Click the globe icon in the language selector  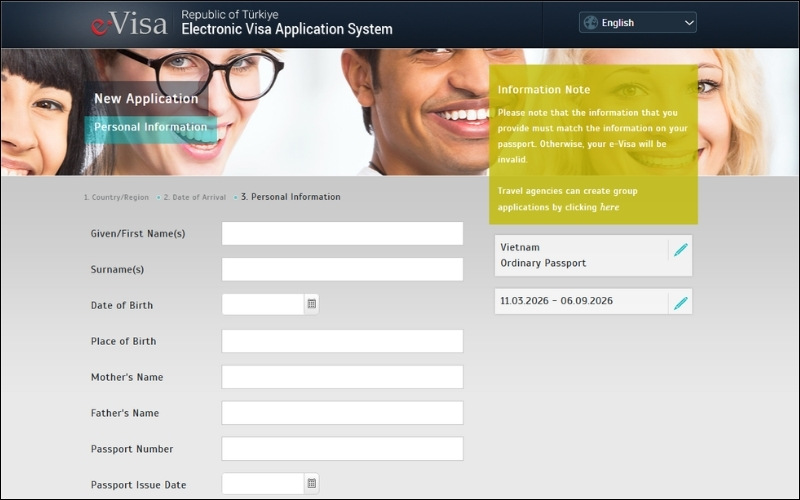coord(591,22)
